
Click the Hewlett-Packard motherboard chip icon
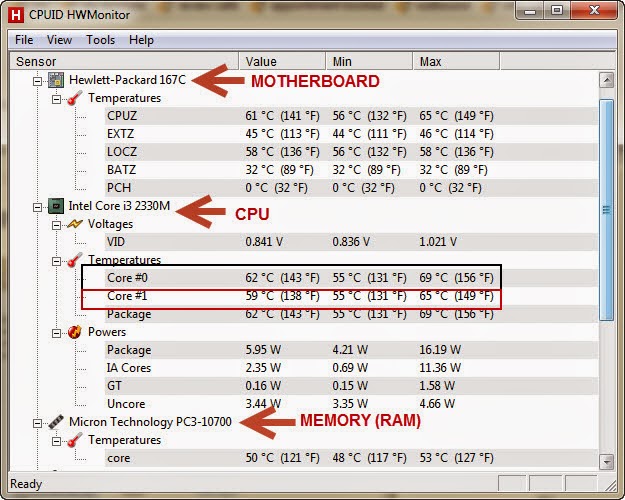pos(56,80)
